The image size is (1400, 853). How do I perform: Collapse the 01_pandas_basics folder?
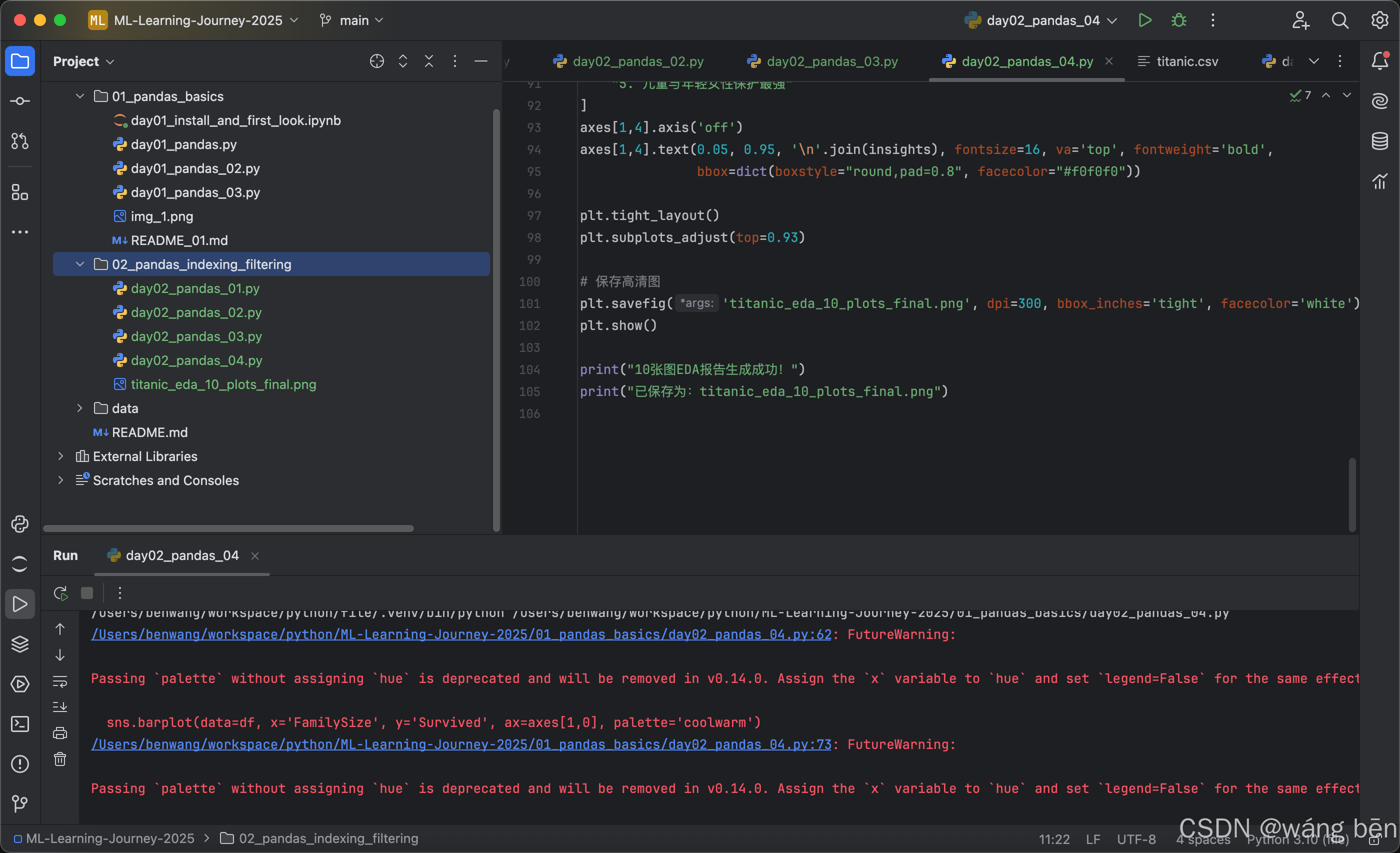click(80, 96)
